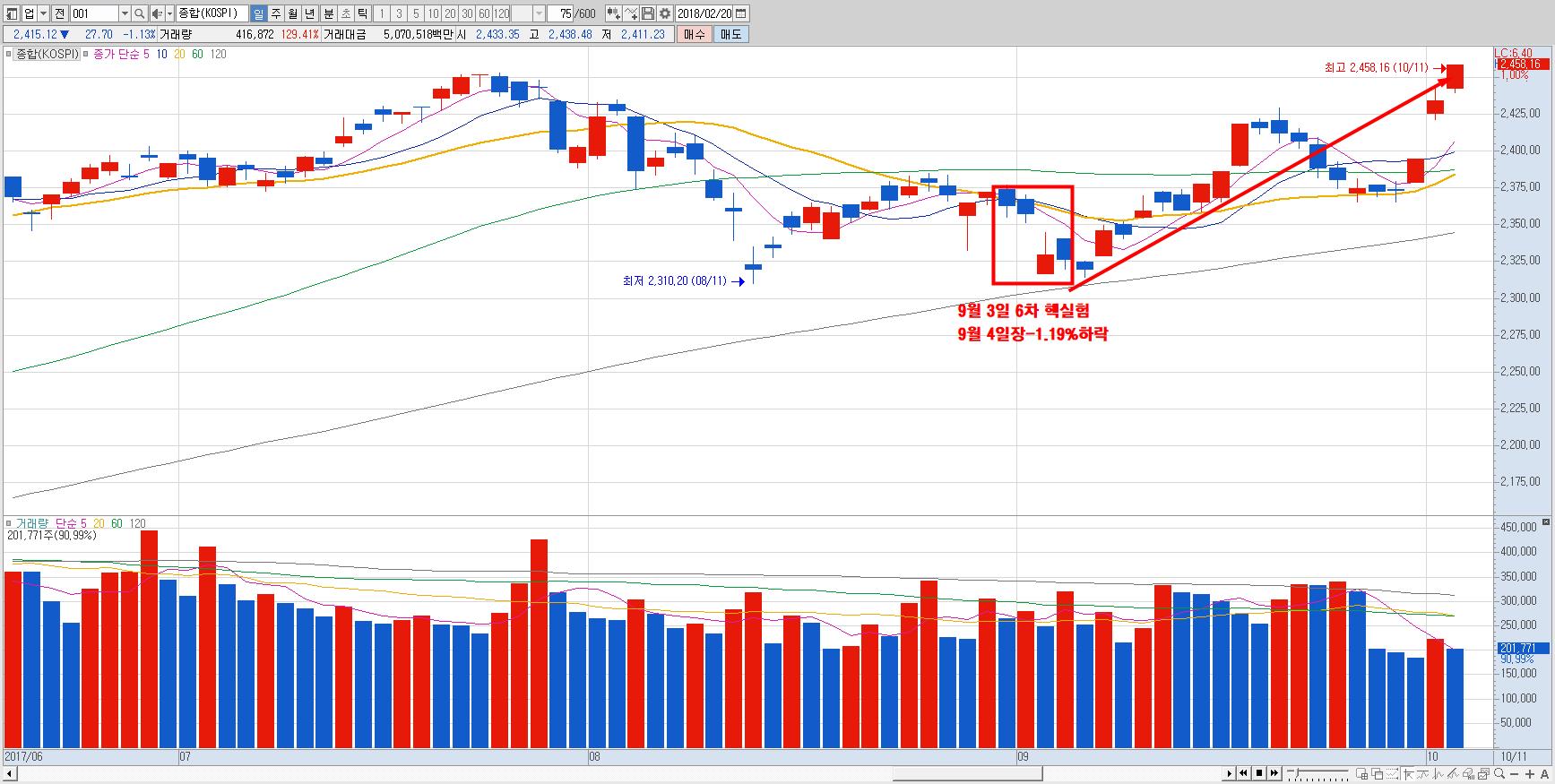Click the speaker sound icon

tap(158, 13)
